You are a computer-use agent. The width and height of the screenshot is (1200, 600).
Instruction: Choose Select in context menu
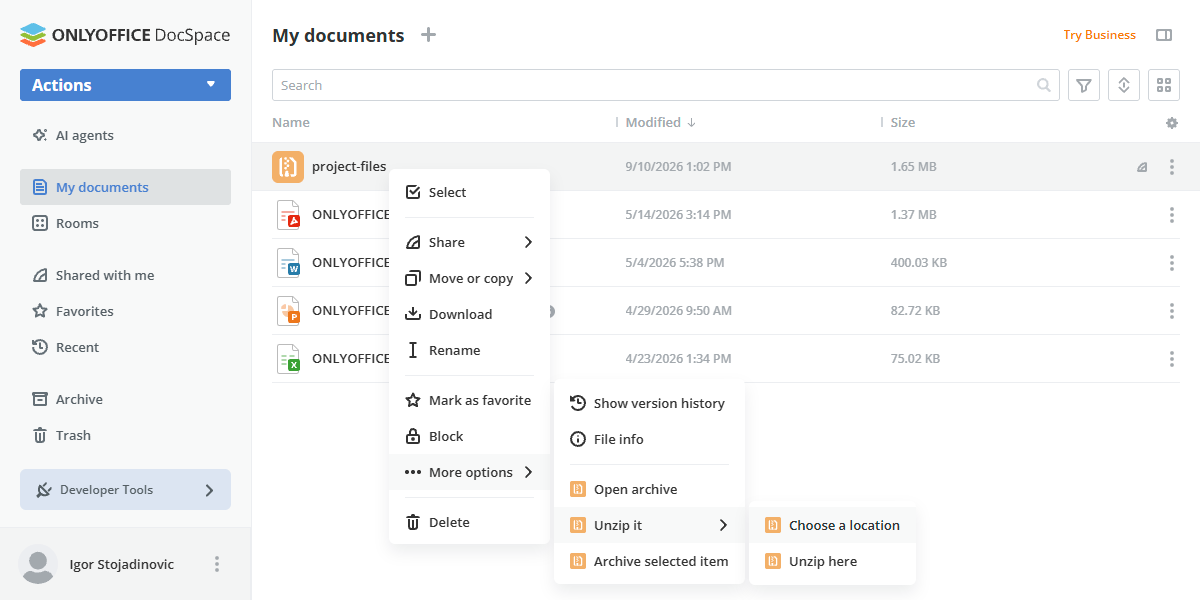tap(469, 192)
